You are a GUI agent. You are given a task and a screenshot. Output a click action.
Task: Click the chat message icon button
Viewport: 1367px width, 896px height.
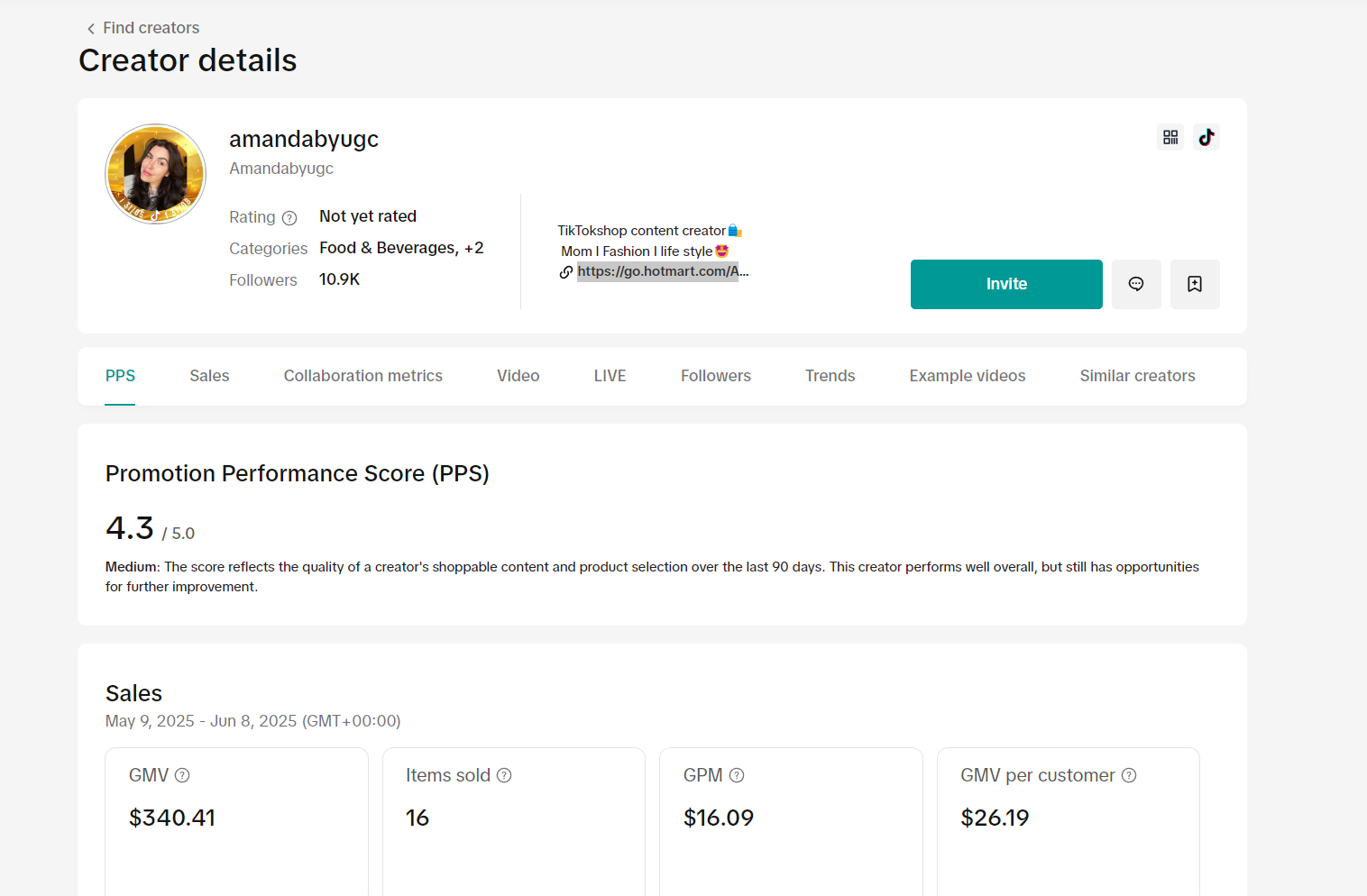(1136, 284)
